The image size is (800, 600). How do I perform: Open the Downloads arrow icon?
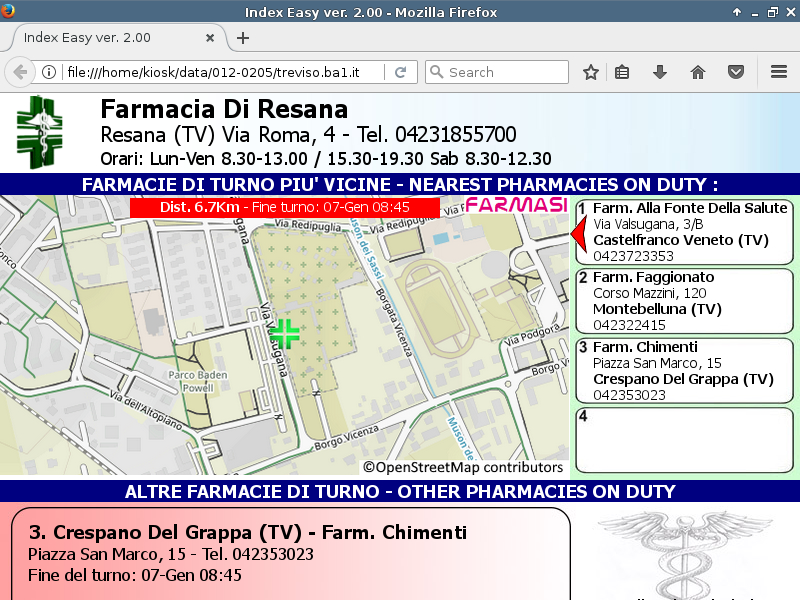click(660, 72)
